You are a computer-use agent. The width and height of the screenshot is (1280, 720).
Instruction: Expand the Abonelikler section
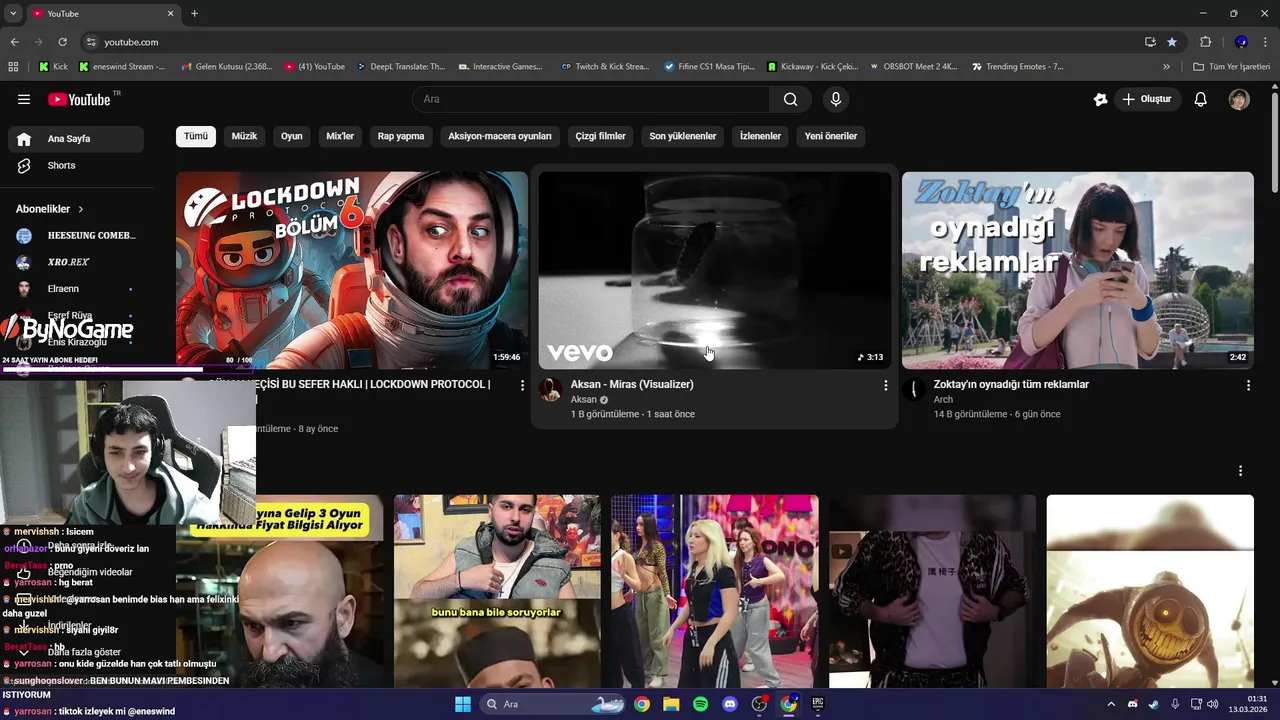(x=50, y=209)
